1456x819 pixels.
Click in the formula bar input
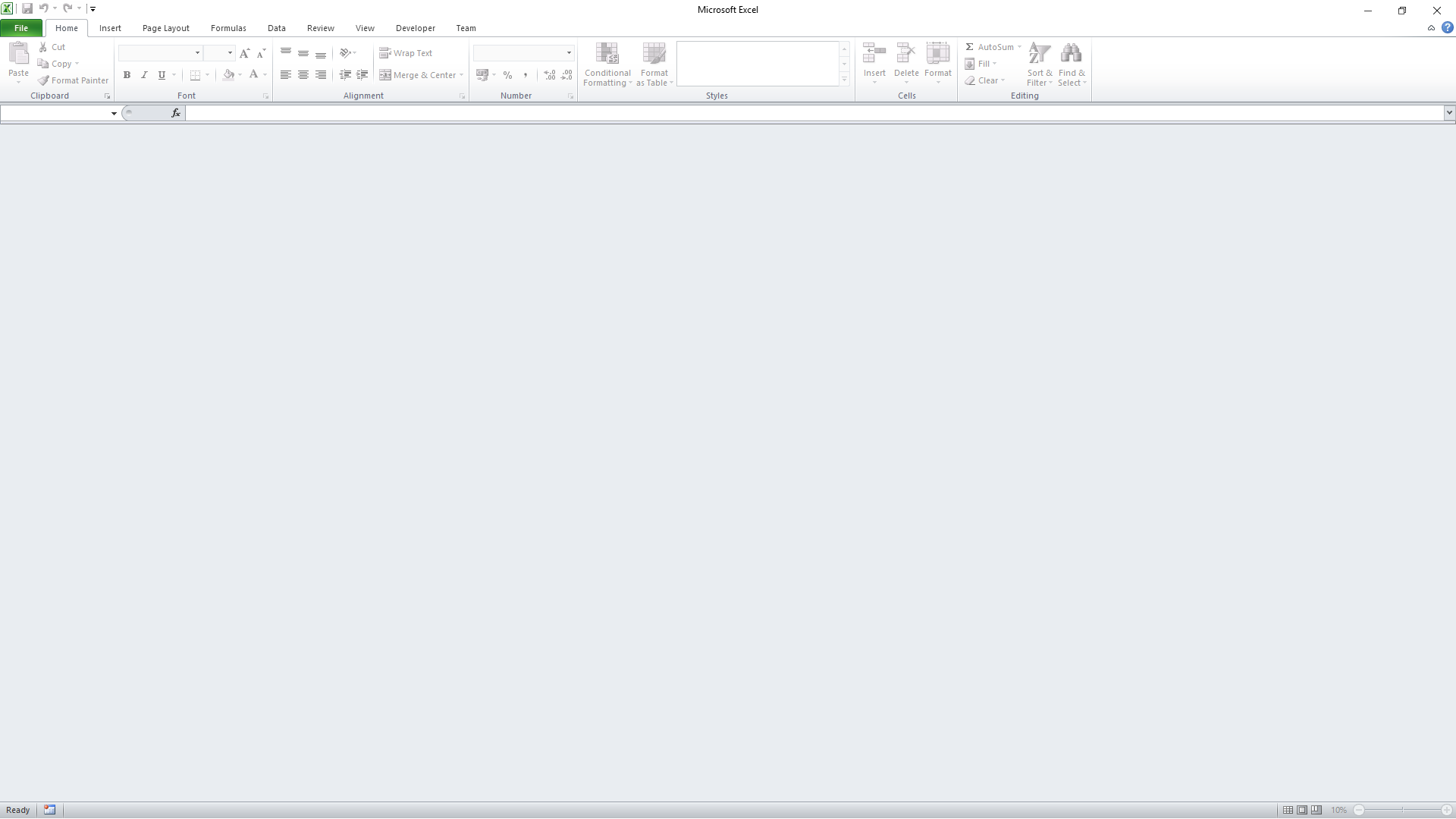coord(814,113)
